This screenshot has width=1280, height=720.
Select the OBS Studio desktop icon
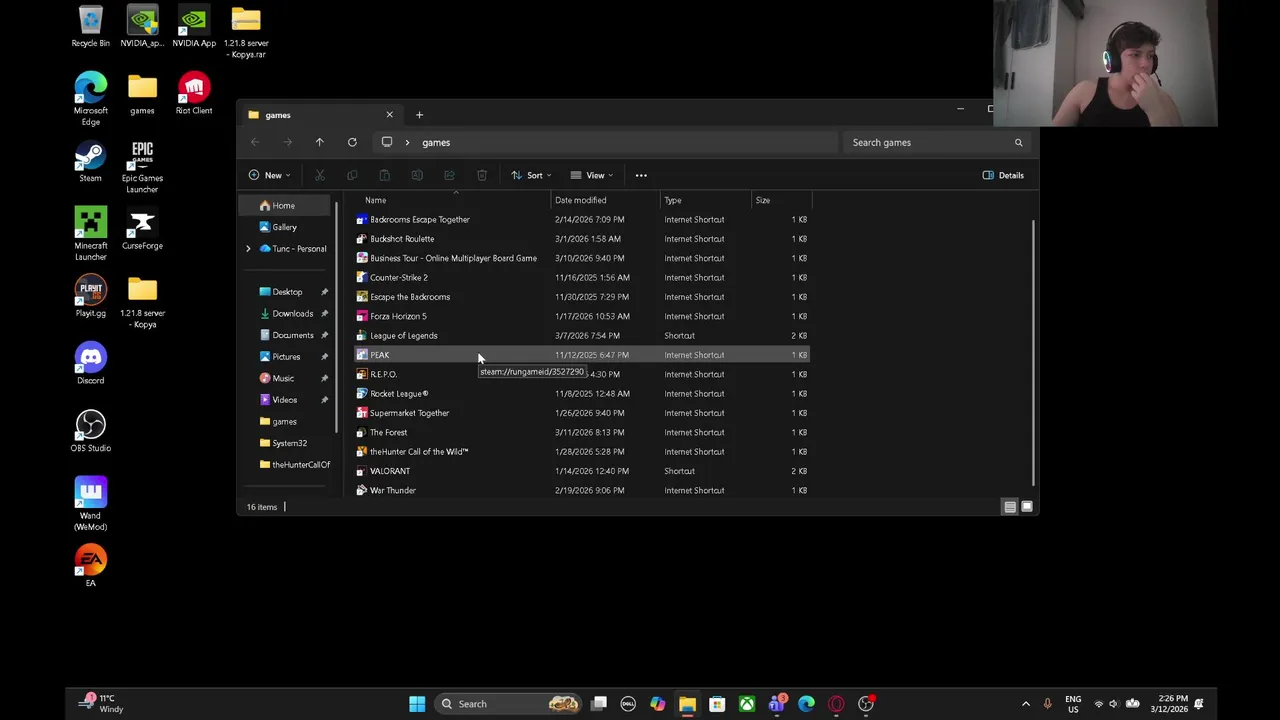90,431
